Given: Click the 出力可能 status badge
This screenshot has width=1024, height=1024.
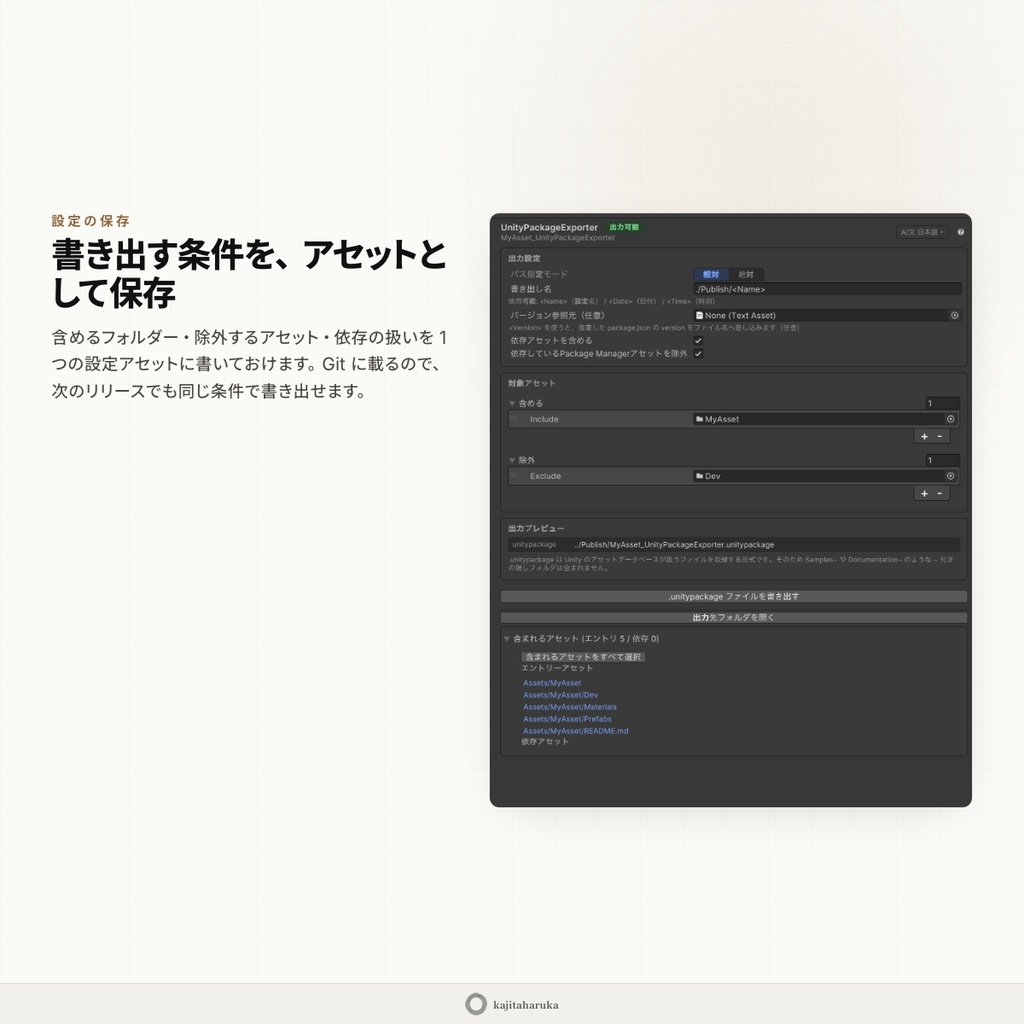Looking at the screenshot, I should (x=624, y=227).
